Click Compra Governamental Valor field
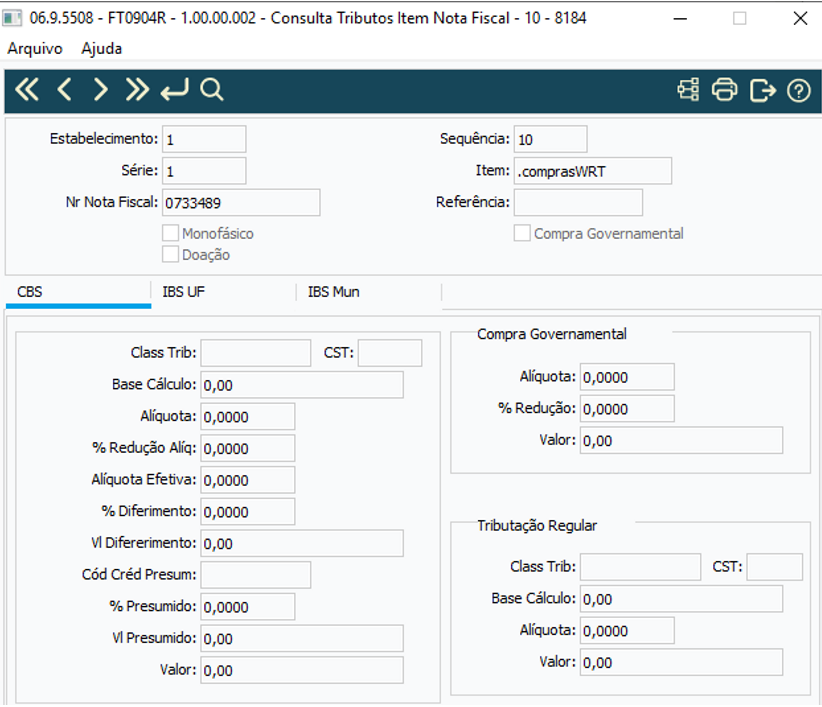This screenshot has width=822, height=707. (682, 440)
